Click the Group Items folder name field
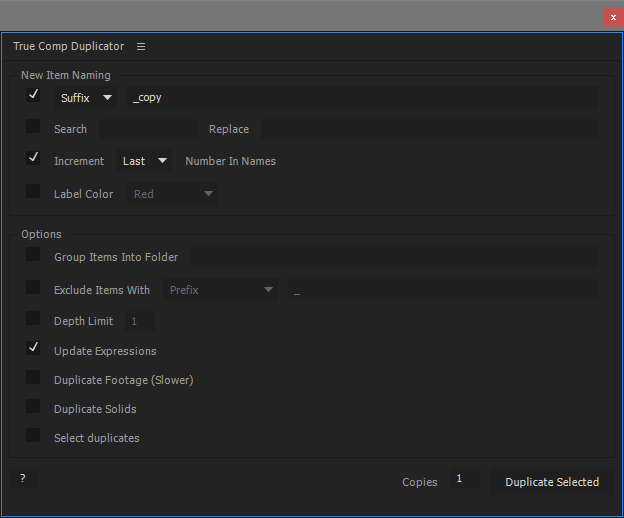This screenshot has height=518, width=624. 394,257
